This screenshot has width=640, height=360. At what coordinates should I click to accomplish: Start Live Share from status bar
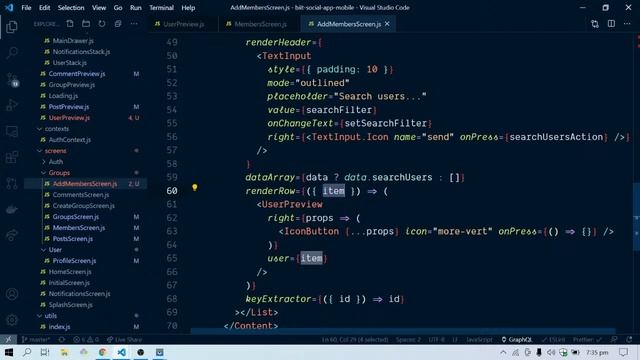(x=124, y=339)
